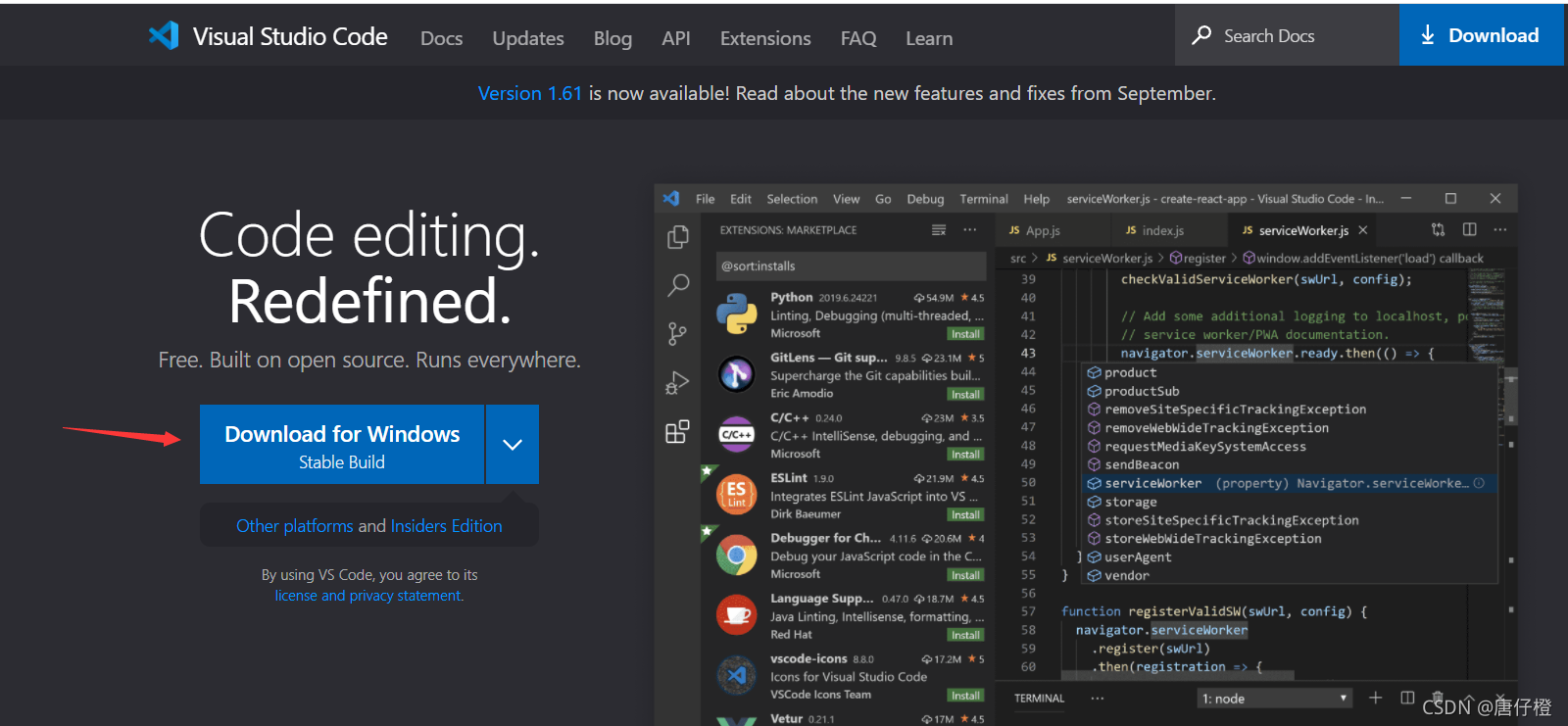Click the Download for Windows button
This screenshot has height=726, width=1568.
point(342,444)
